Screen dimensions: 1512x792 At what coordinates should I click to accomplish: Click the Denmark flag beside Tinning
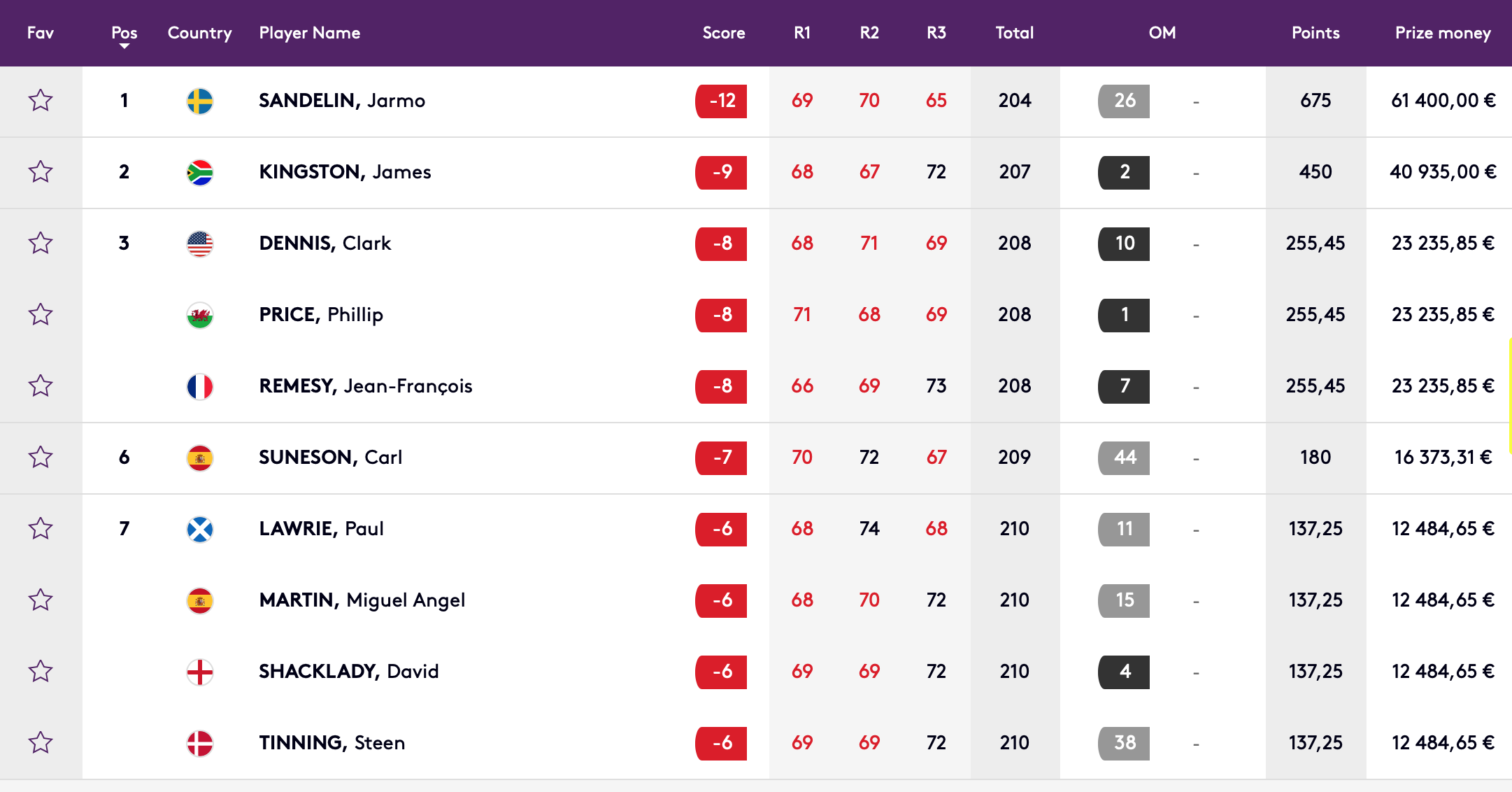200,743
